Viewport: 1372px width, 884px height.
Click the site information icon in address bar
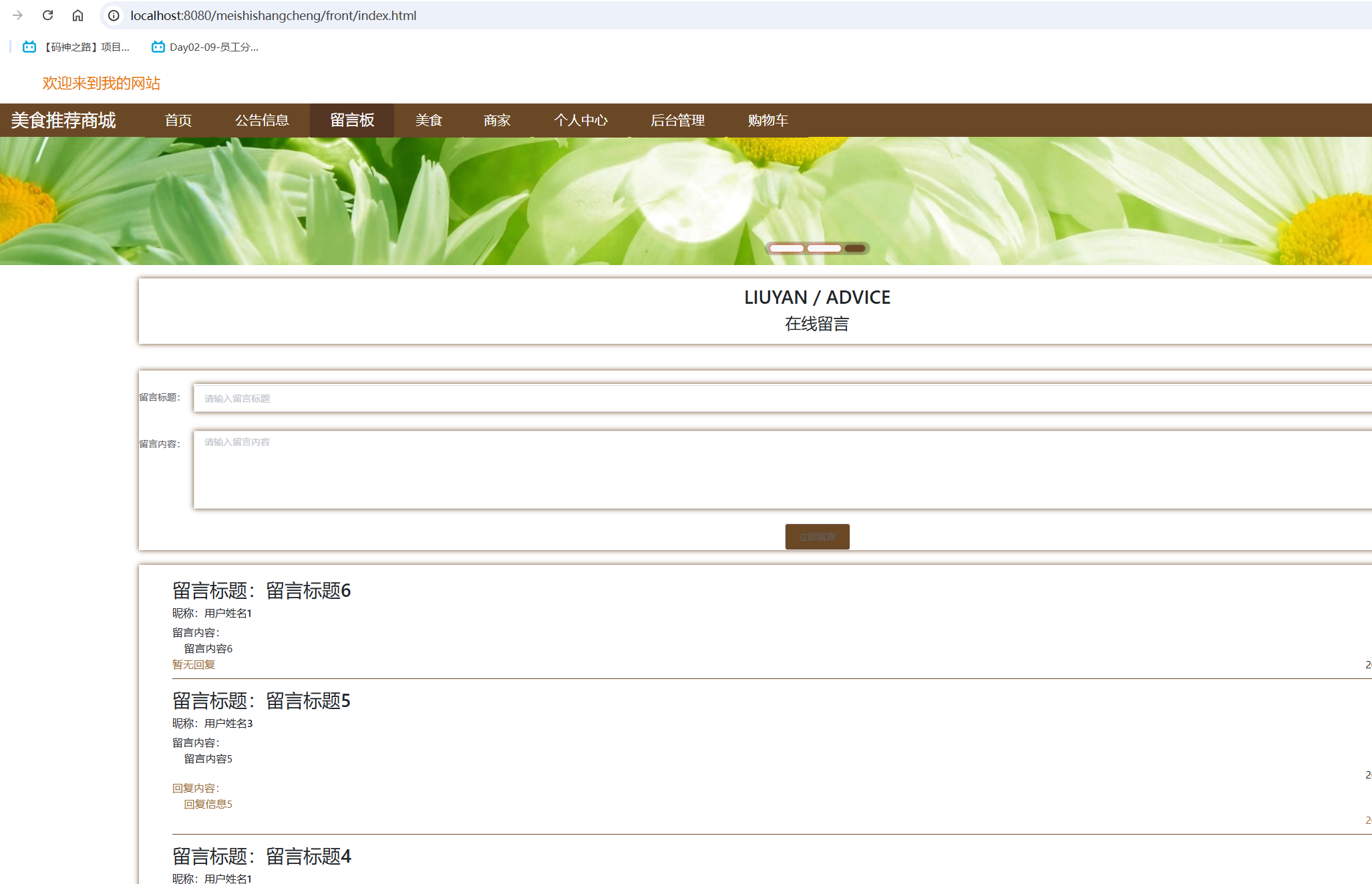(114, 15)
